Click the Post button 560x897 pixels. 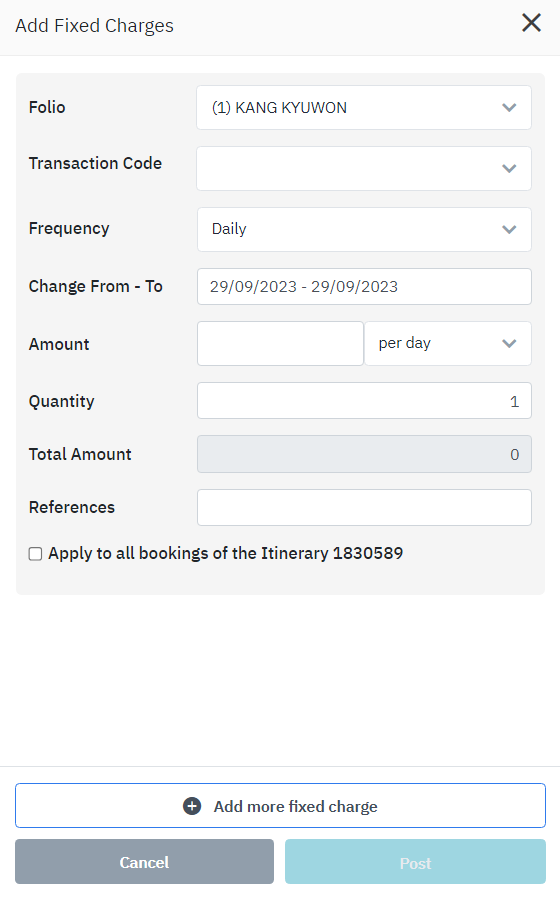[x=415, y=862]
